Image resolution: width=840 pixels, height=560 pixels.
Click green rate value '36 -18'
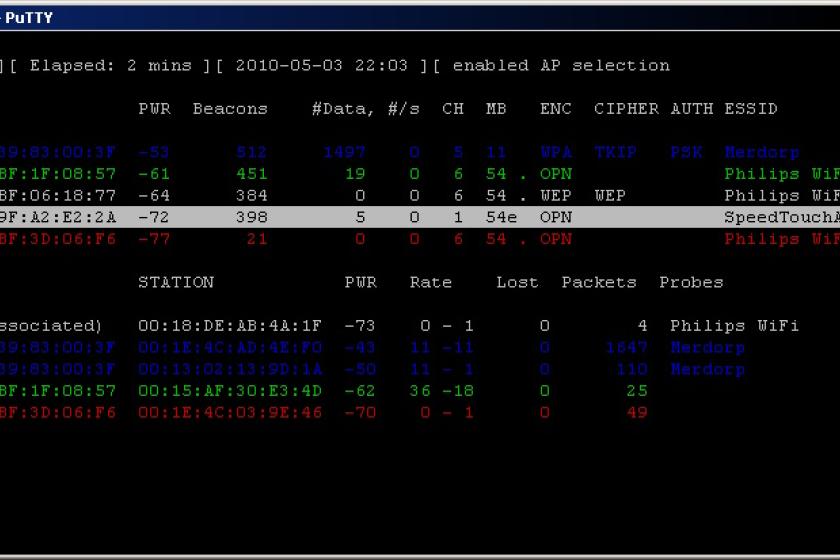[441, 391]
